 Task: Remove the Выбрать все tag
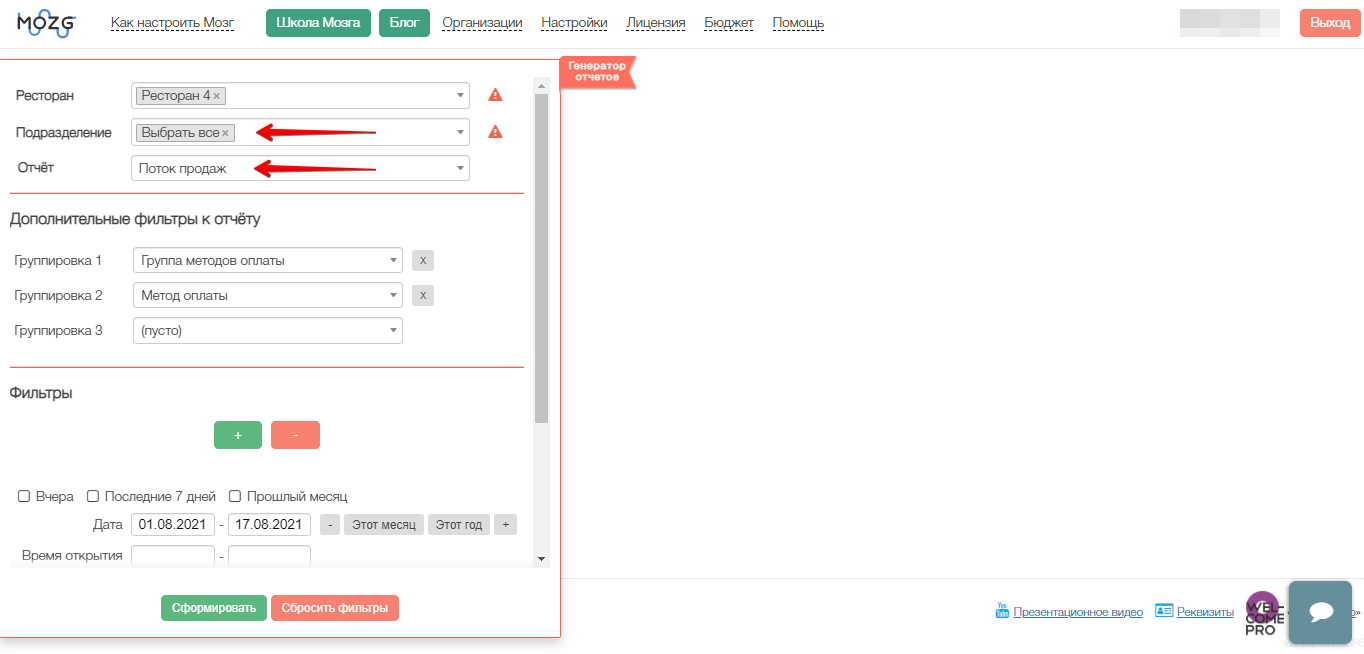225,133
